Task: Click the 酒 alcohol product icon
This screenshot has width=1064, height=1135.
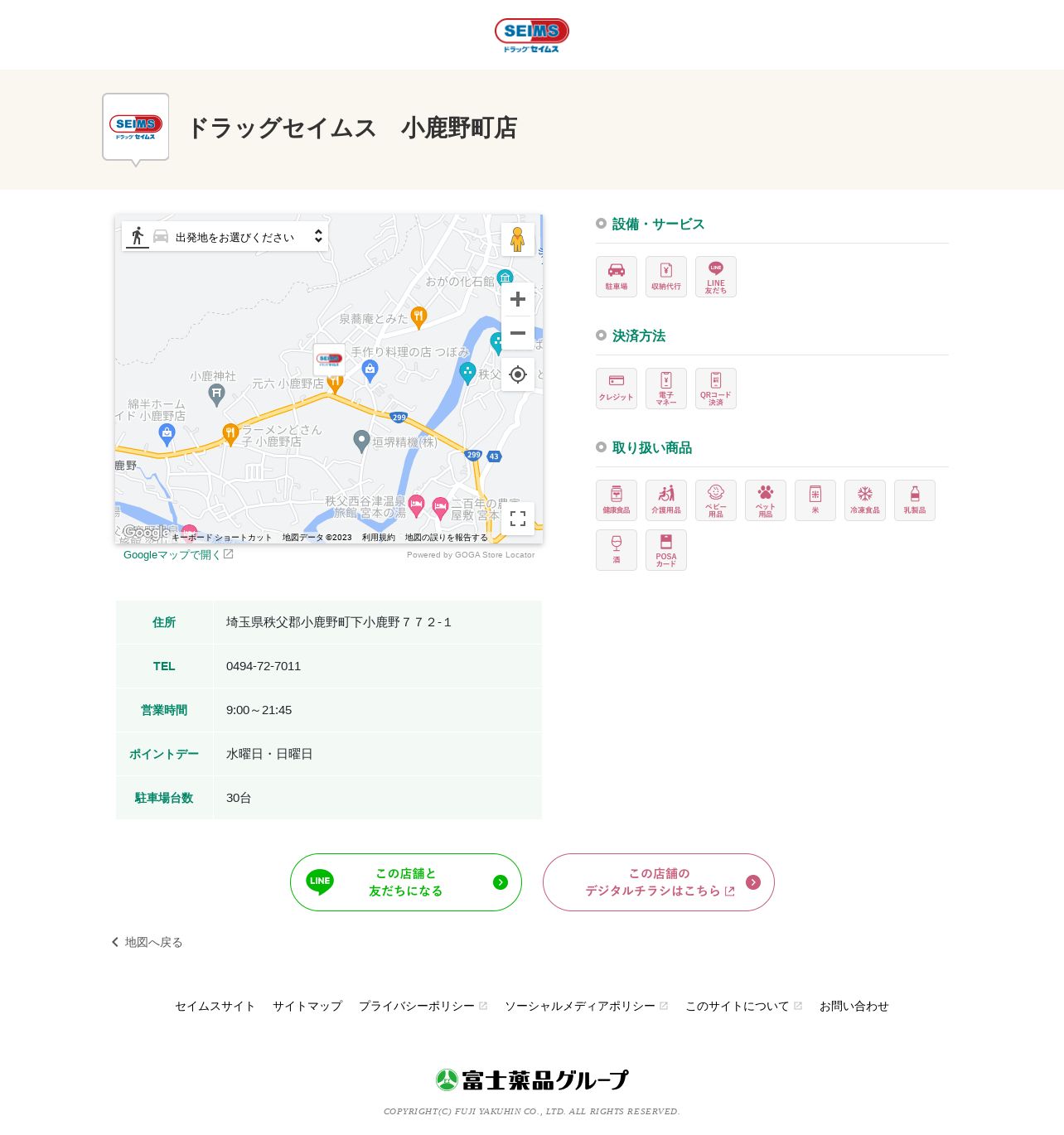Action: point(617,550)
